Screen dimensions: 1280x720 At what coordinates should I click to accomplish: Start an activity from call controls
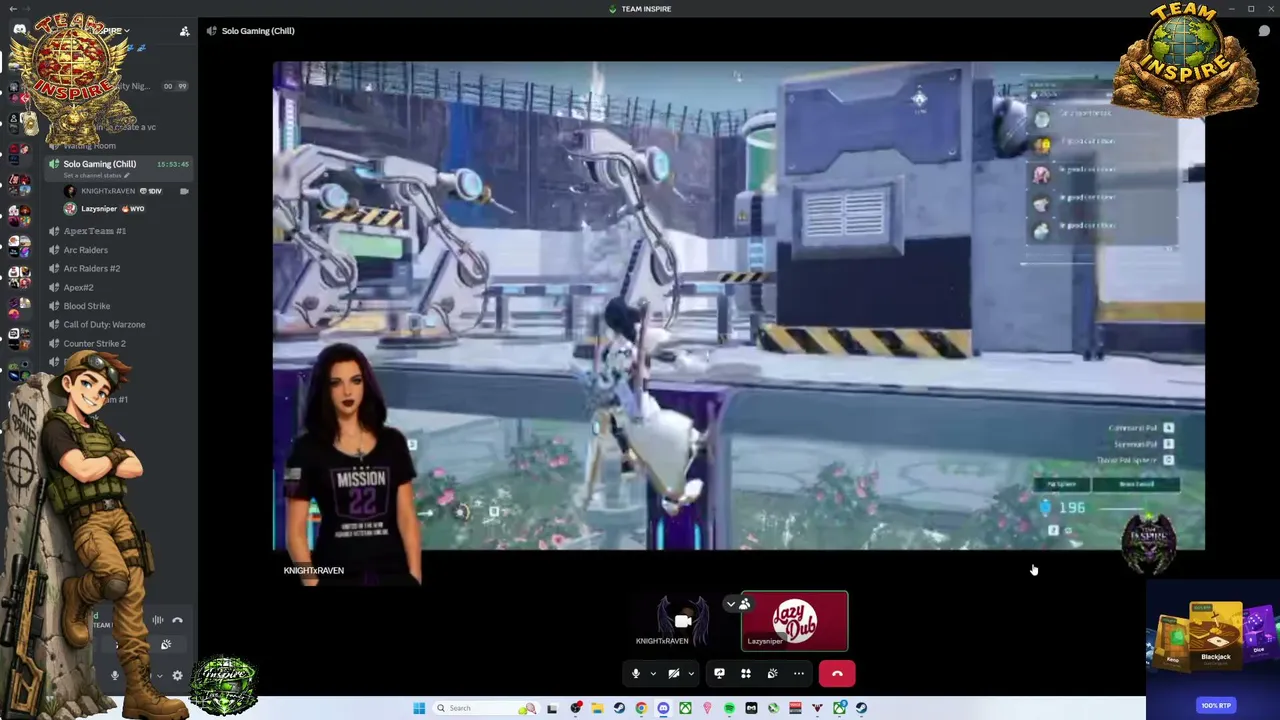coord(745,674)
